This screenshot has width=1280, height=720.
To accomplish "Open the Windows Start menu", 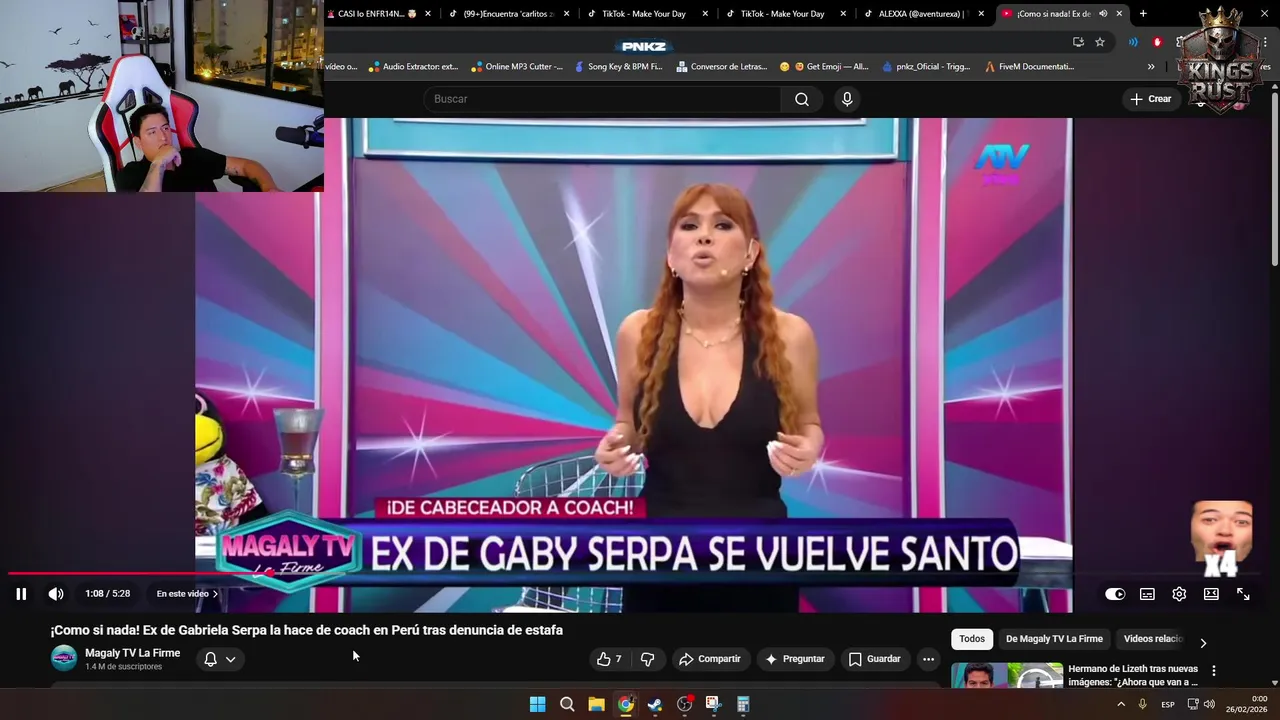I will click(x=537, y=704).
